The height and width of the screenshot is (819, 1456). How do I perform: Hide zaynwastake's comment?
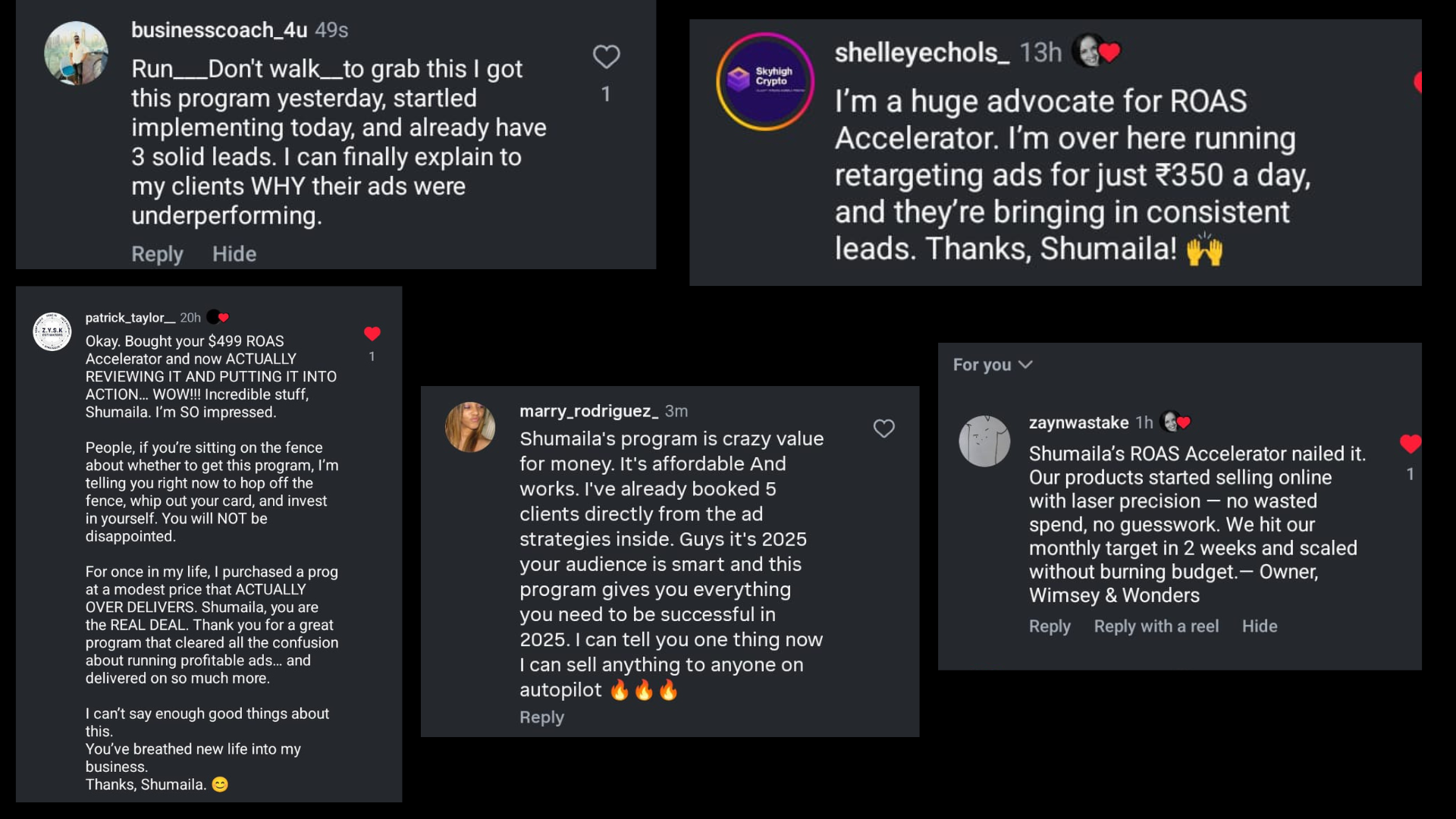coord(1259,626)
